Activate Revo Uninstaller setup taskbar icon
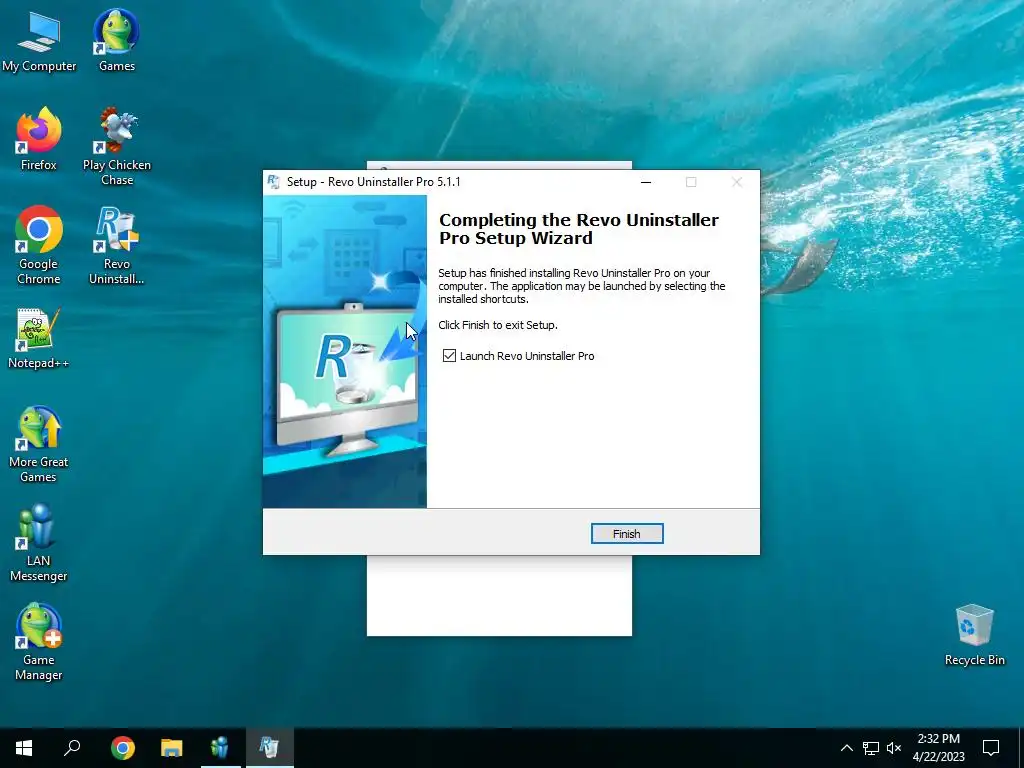 click(x=269, y=747)
